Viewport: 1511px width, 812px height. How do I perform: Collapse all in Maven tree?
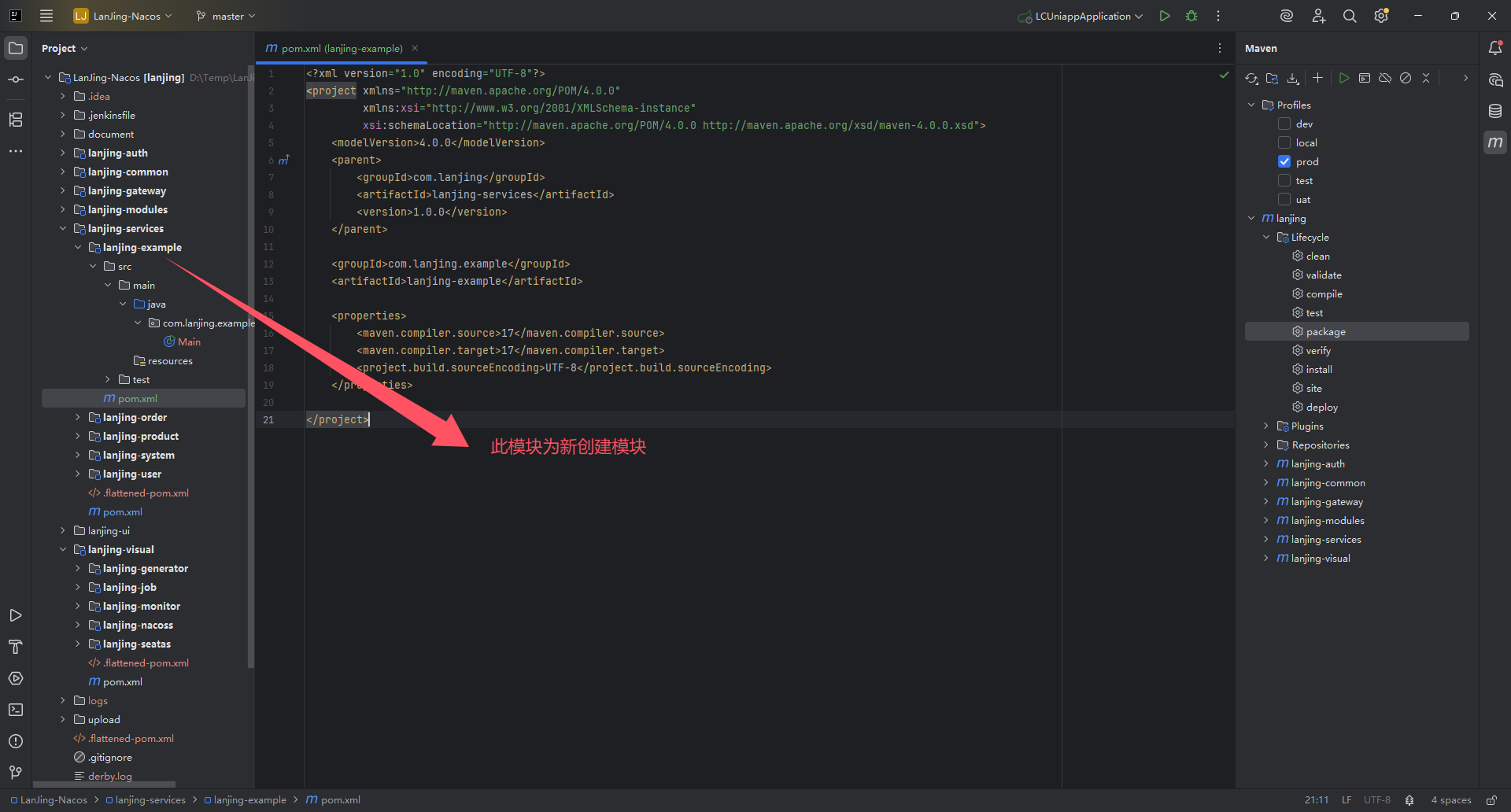coord(1426,78)
